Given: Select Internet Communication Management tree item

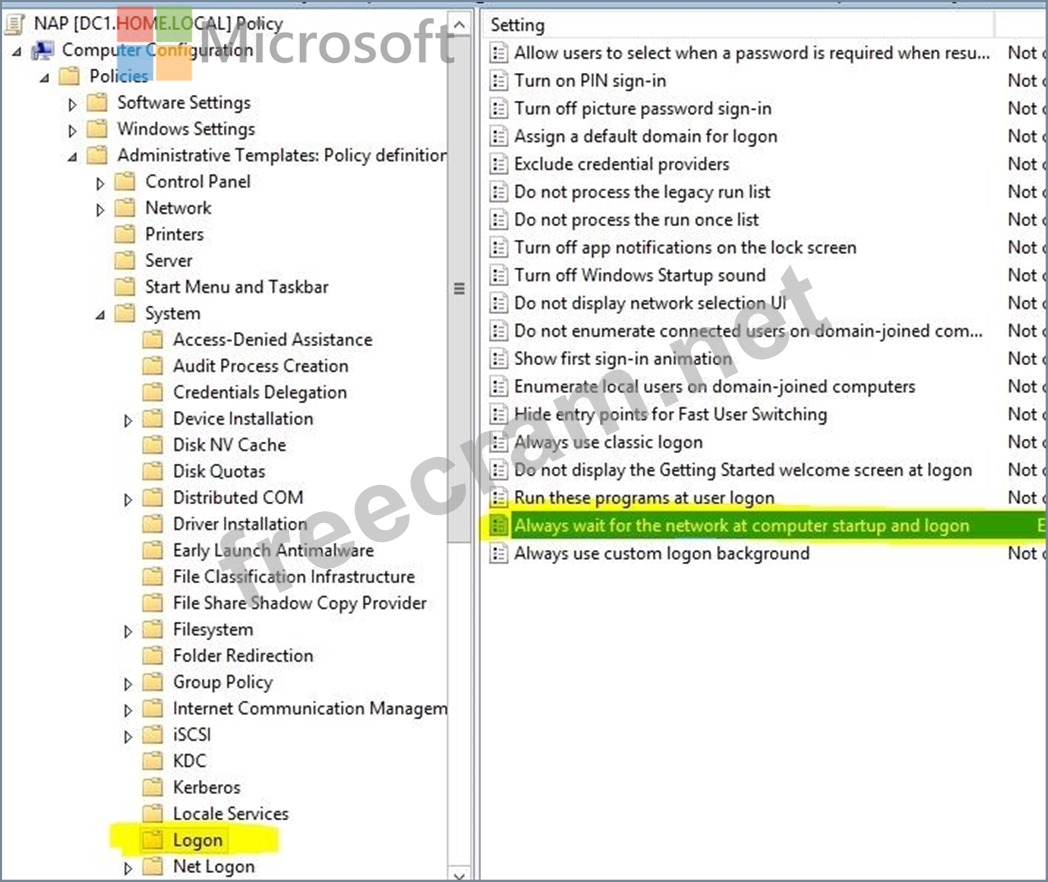Looking at the screenshot, I should tap(309, 708).
